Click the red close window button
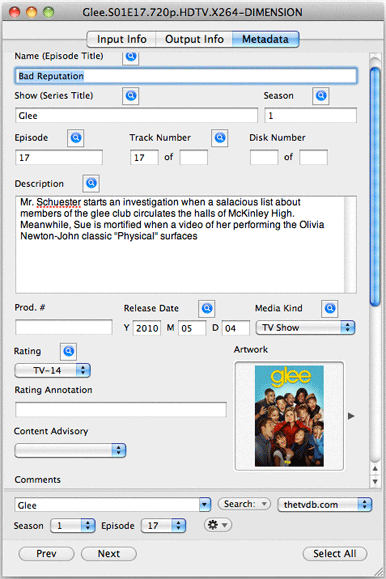 pos(14,13)
